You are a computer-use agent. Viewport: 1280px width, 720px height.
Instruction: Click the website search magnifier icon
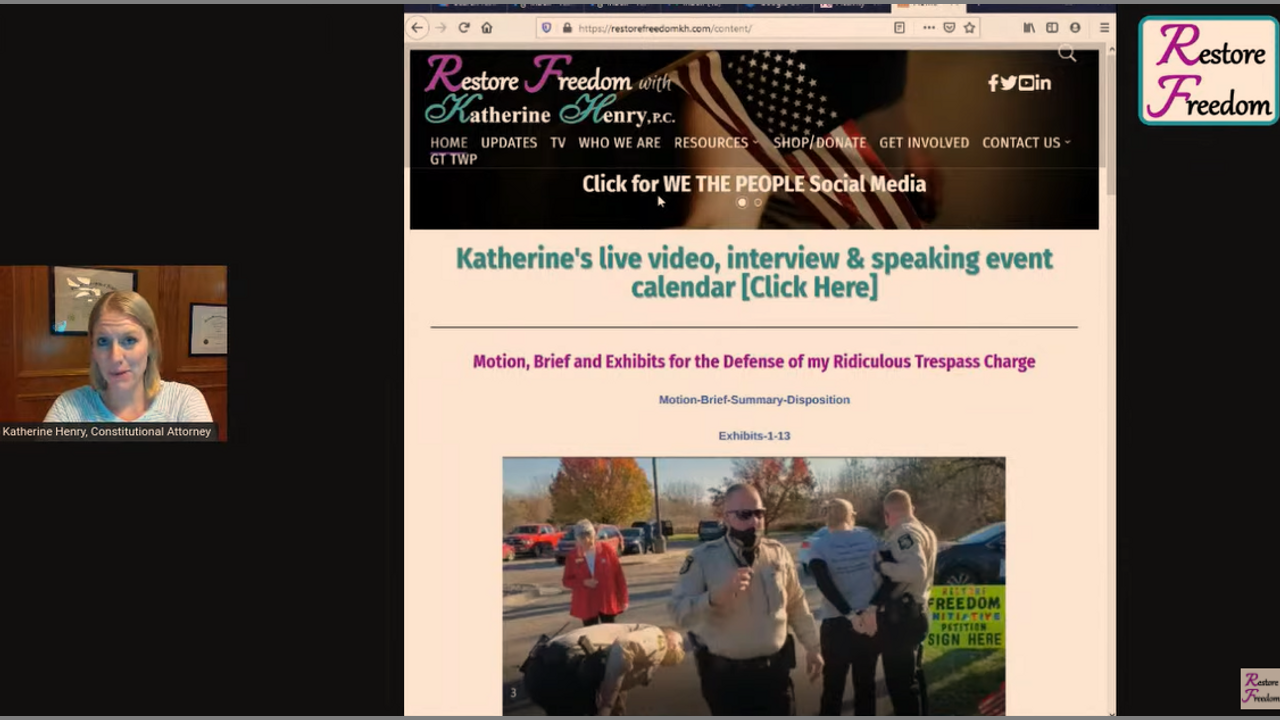click(1067, 54)
